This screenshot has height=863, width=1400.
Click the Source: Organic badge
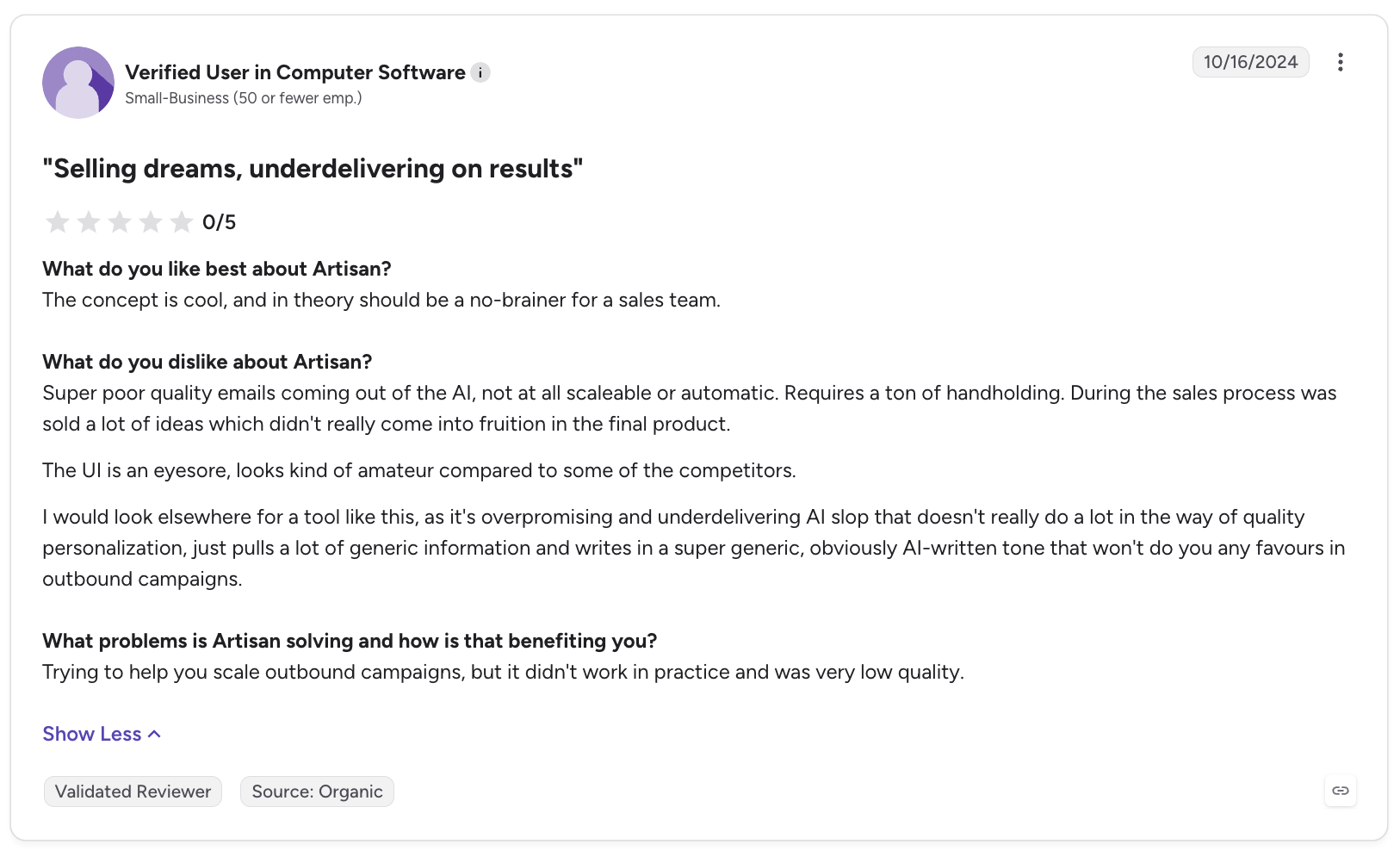coord(317,792)
